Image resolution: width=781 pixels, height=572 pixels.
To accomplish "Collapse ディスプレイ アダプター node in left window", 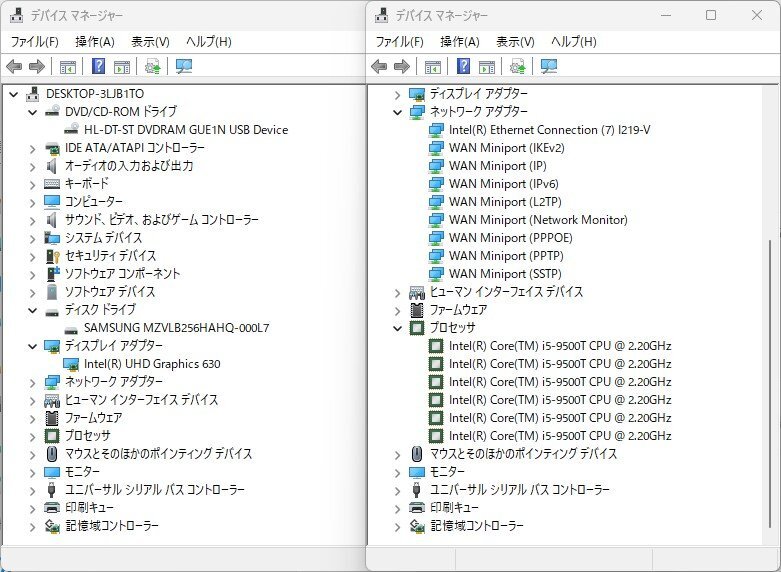I will point(32,346).
